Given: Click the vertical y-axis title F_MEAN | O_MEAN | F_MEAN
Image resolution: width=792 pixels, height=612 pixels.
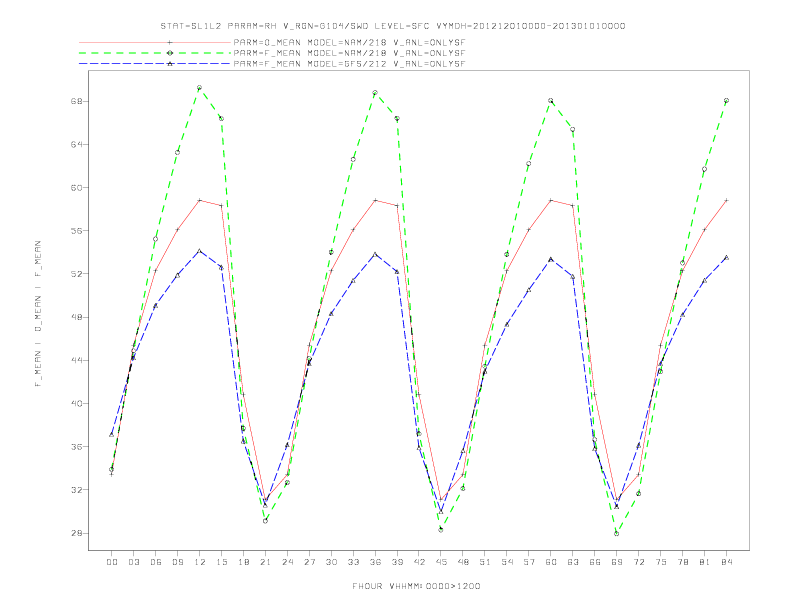Looking at the screenshot, I should [38, 314].
